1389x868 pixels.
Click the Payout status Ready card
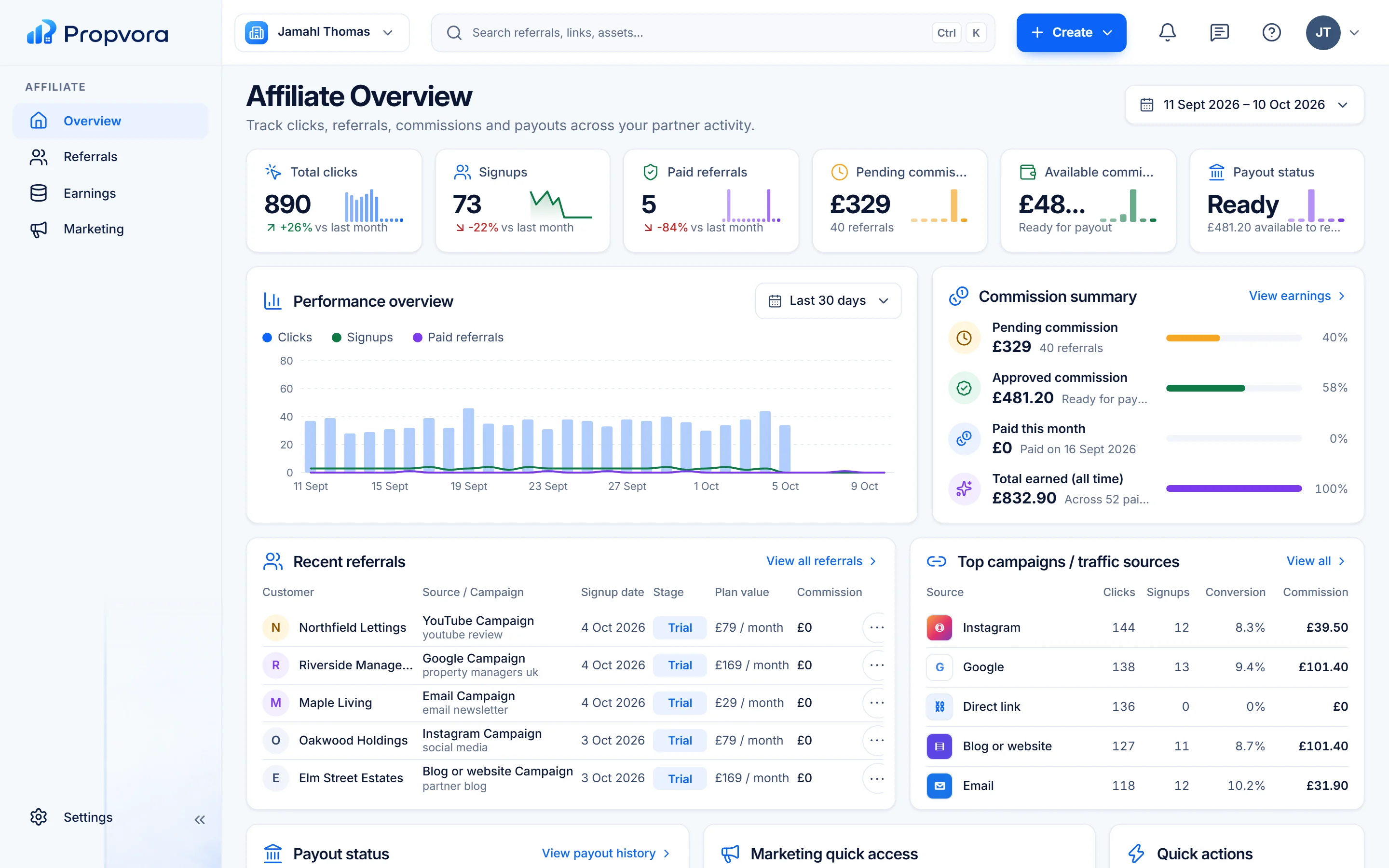[1277, 200]
